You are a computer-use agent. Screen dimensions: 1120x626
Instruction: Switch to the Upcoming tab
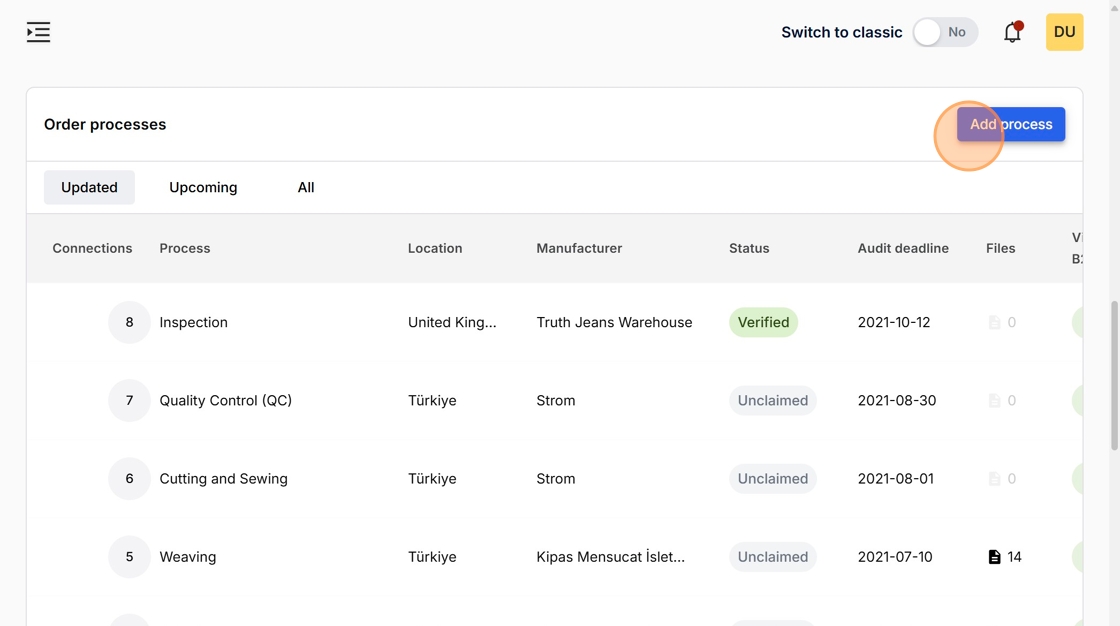(203, 187)
